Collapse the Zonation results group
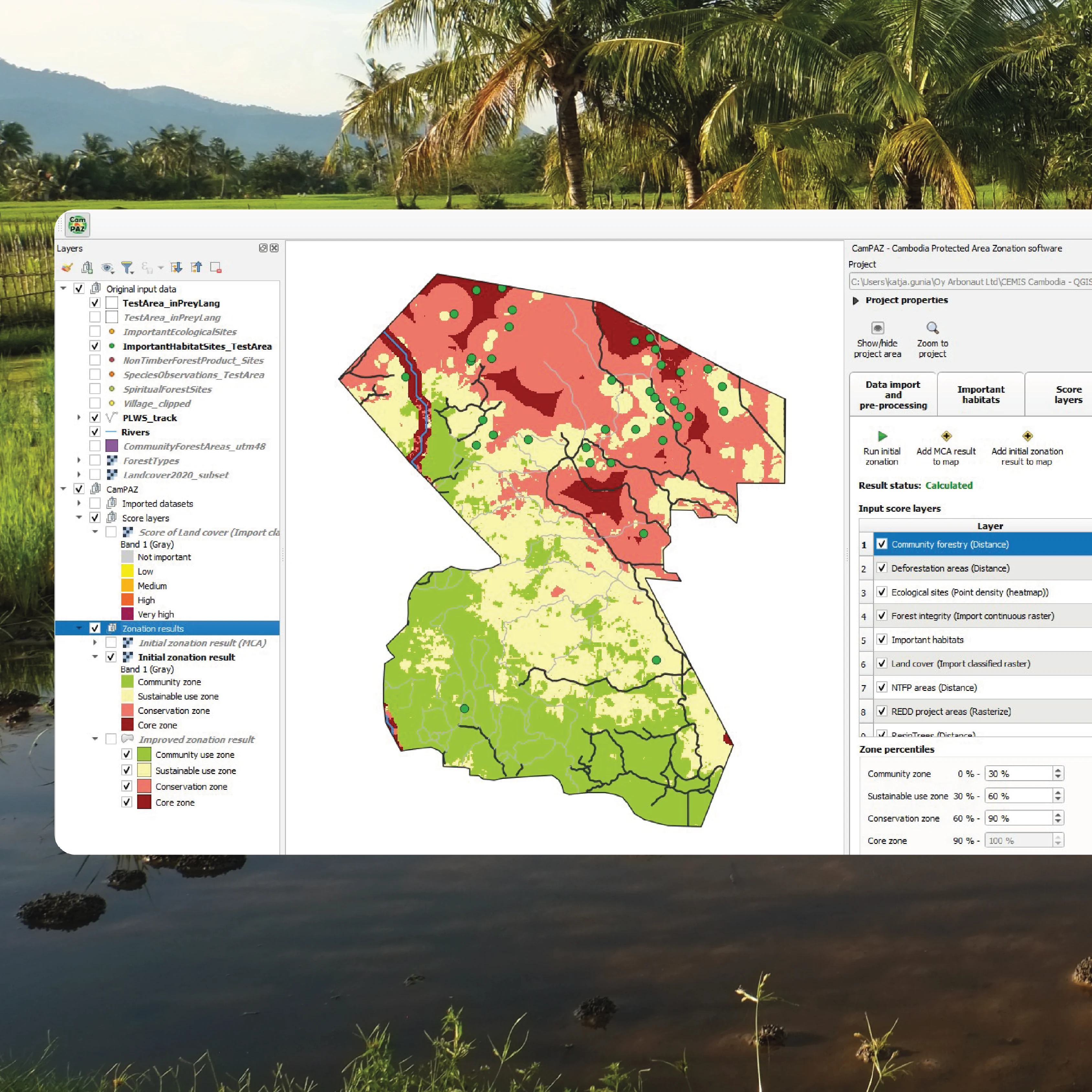Viewport: 1092px width, 1092px height. pyautogui.click(x=79, y=628)
